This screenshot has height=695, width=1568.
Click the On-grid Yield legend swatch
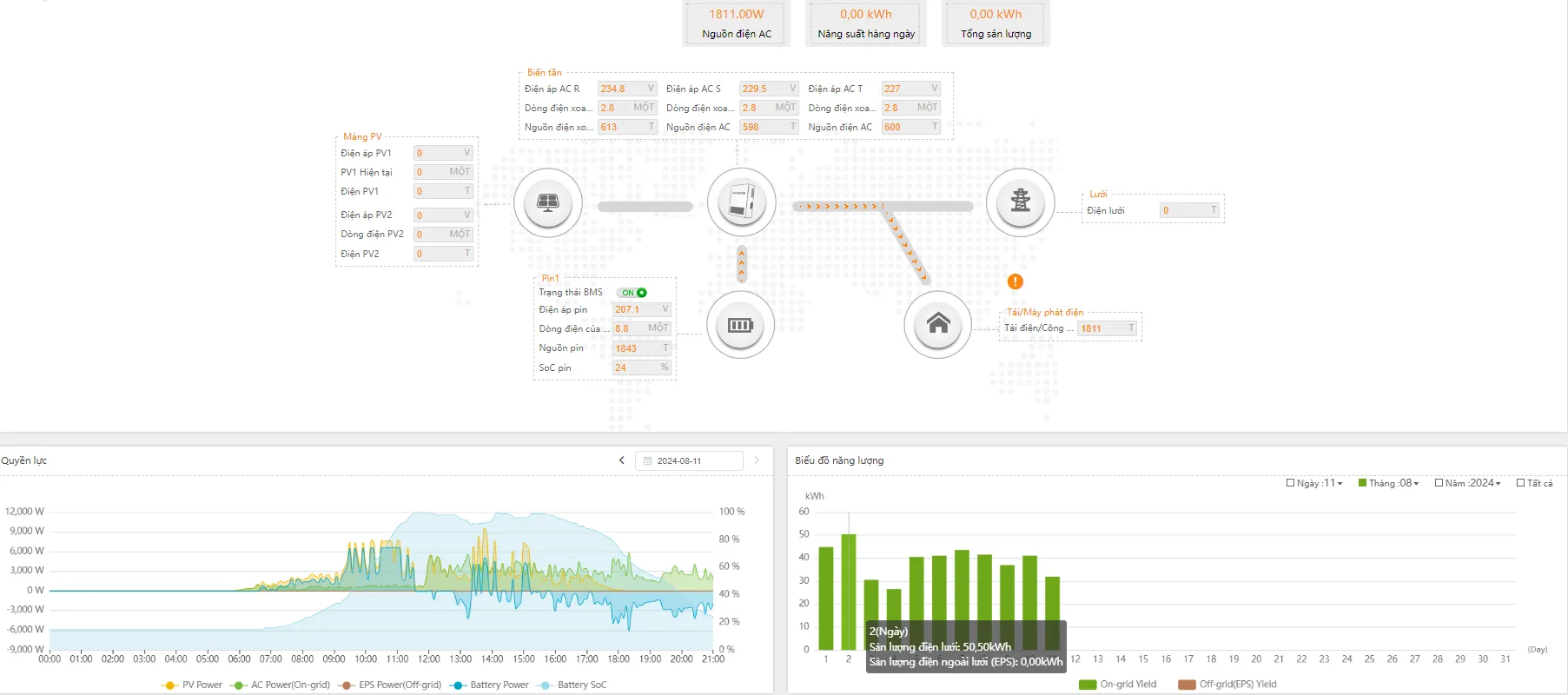click(x=1088, y=685)
